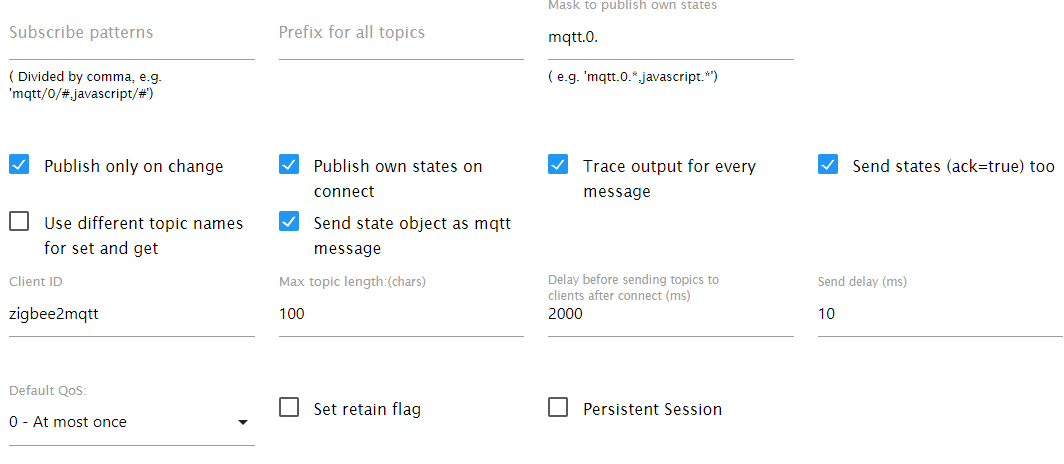Screen dimensions: 1064x464
Task: Disable Publish own states on connect
Action: 289,165
